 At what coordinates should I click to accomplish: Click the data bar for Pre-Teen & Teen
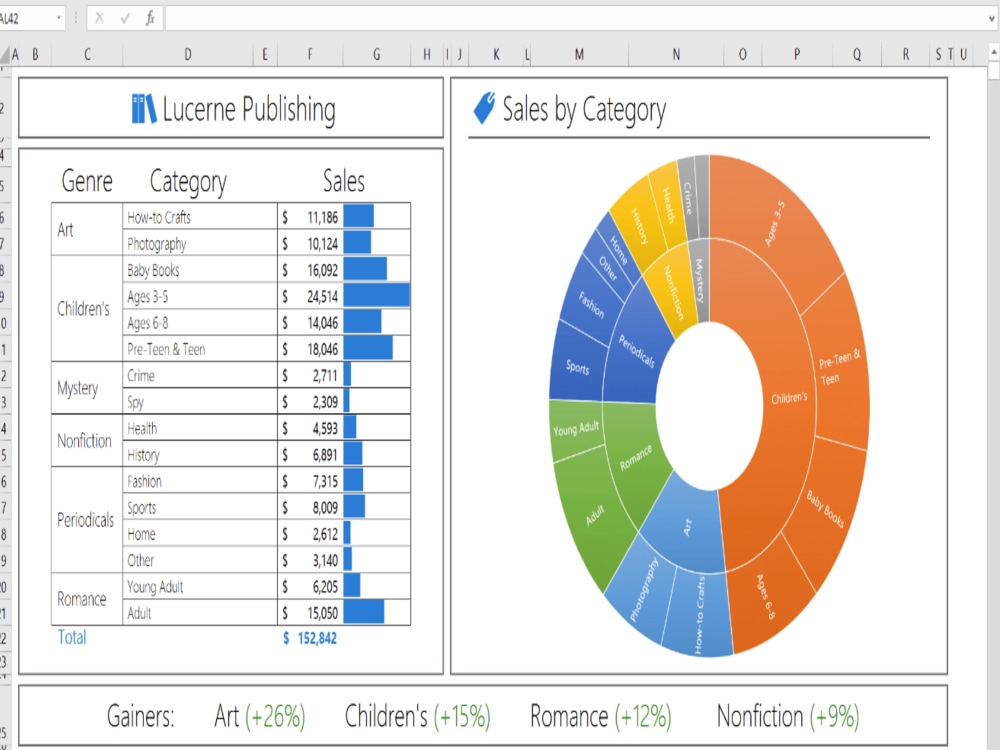pyautogui.click(x=368, y=349)
